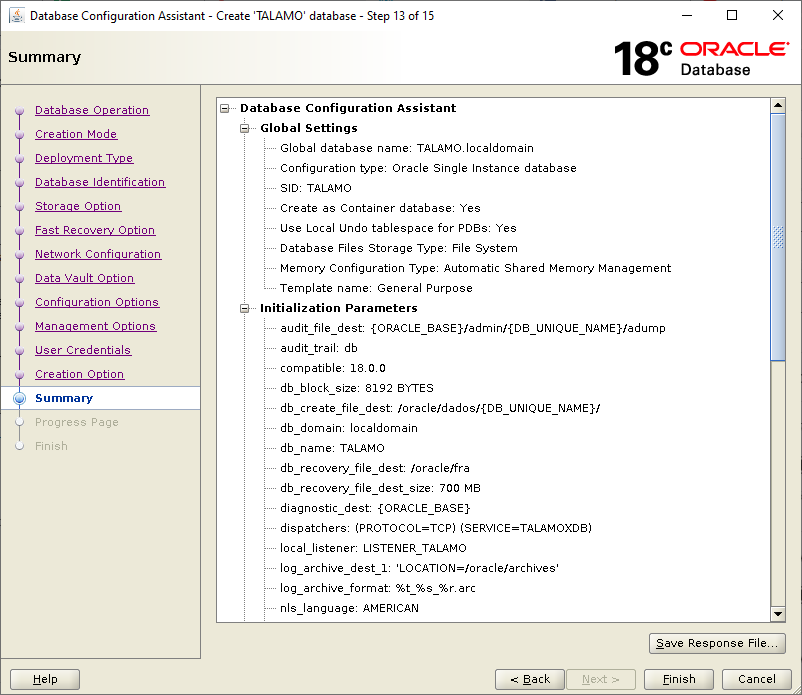The image size is (802, 695).
Task: Select the diagnostic_dest parameter row
Action: tap(375, 508)
